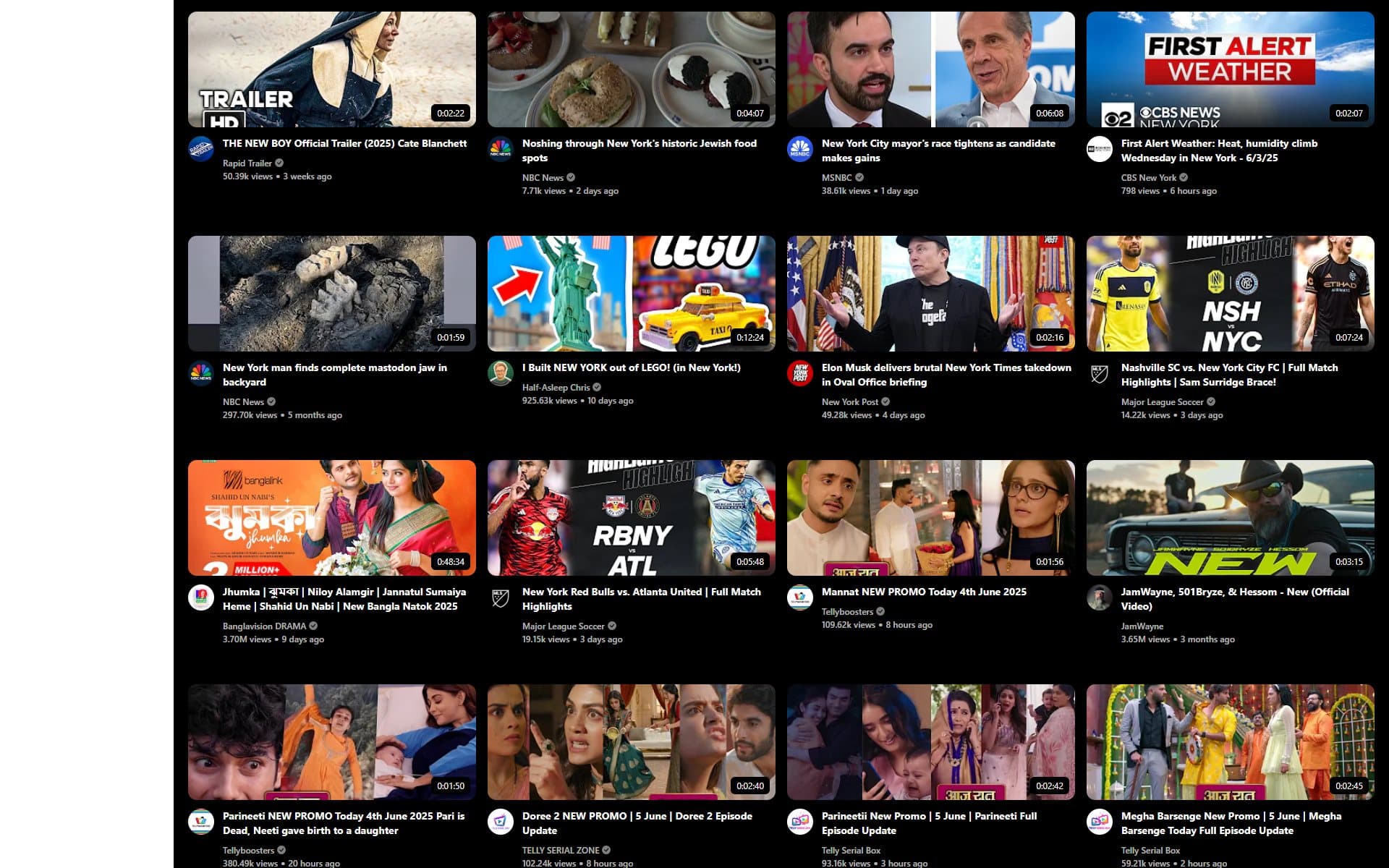Open MSNBC channel avatar icon
This screenshot has height=868, width=1389.
pos(800,149)
